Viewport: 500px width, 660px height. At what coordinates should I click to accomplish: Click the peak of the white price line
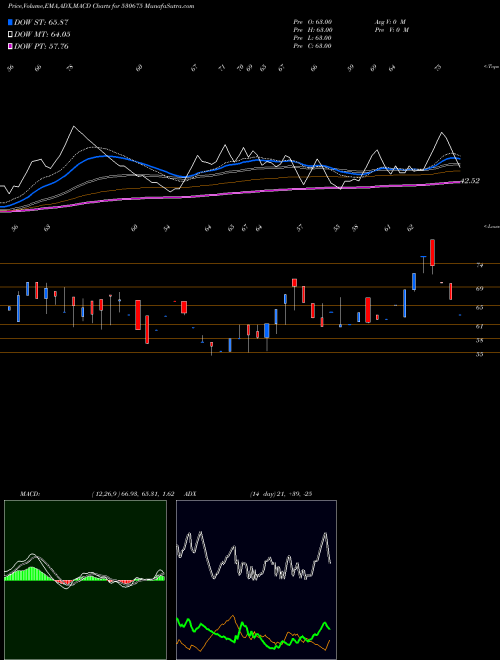pos(74,126)
